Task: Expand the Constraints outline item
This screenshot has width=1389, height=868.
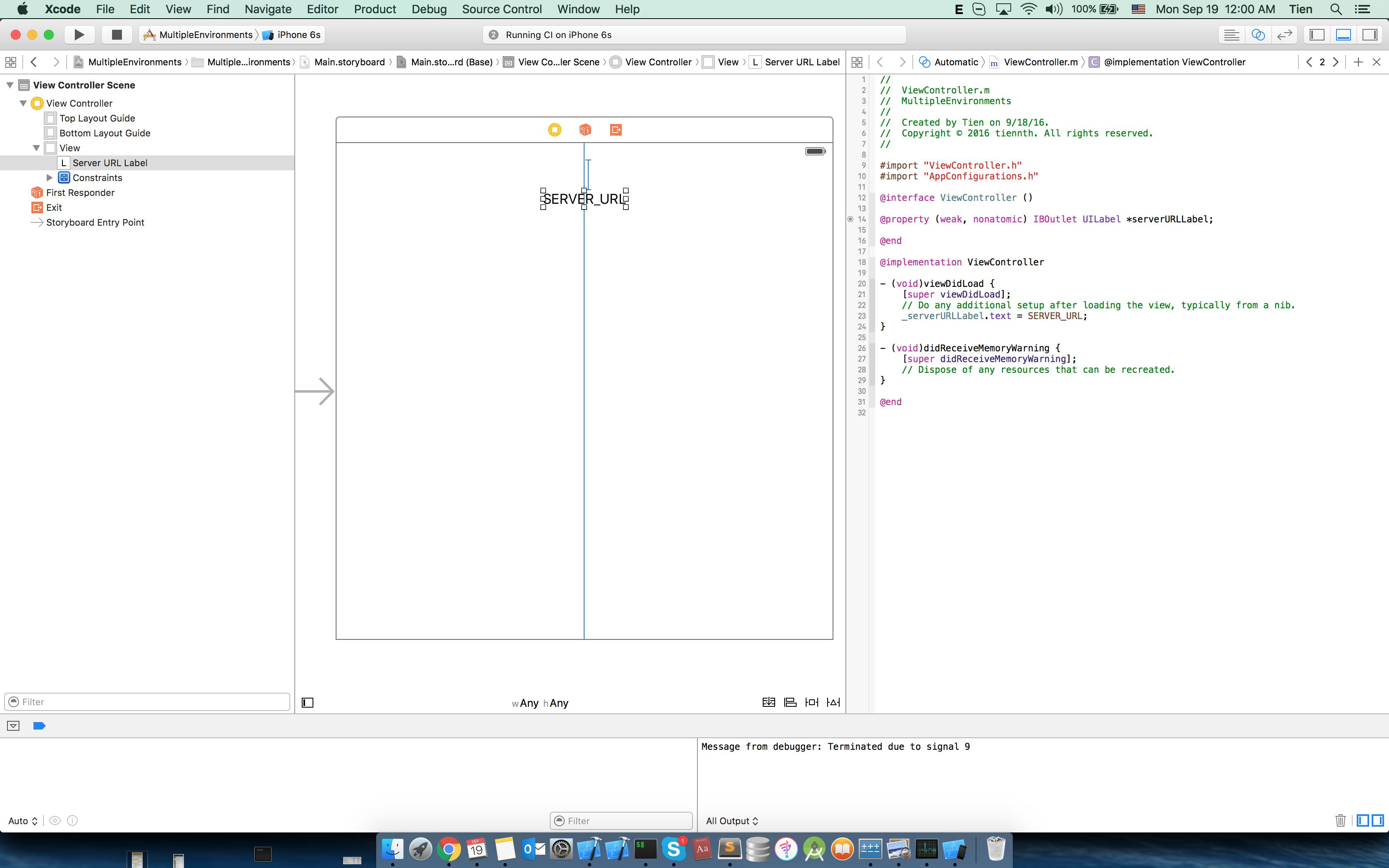Action: click(50, 178)
